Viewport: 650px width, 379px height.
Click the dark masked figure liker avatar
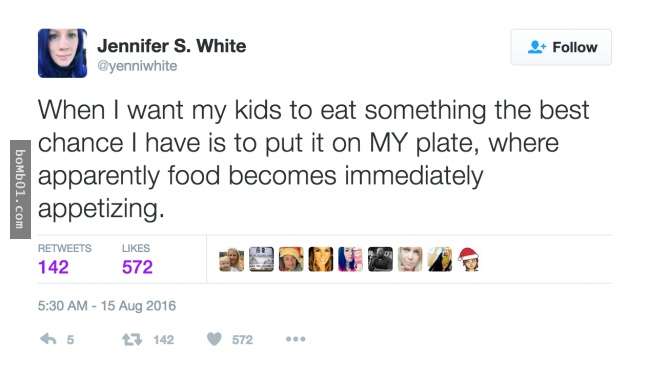pos(380,259)
